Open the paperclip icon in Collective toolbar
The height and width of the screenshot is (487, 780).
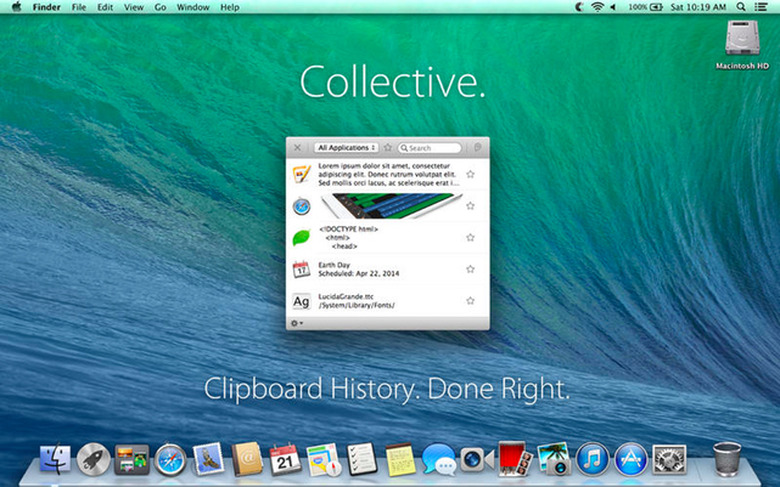tap(478, 148)
